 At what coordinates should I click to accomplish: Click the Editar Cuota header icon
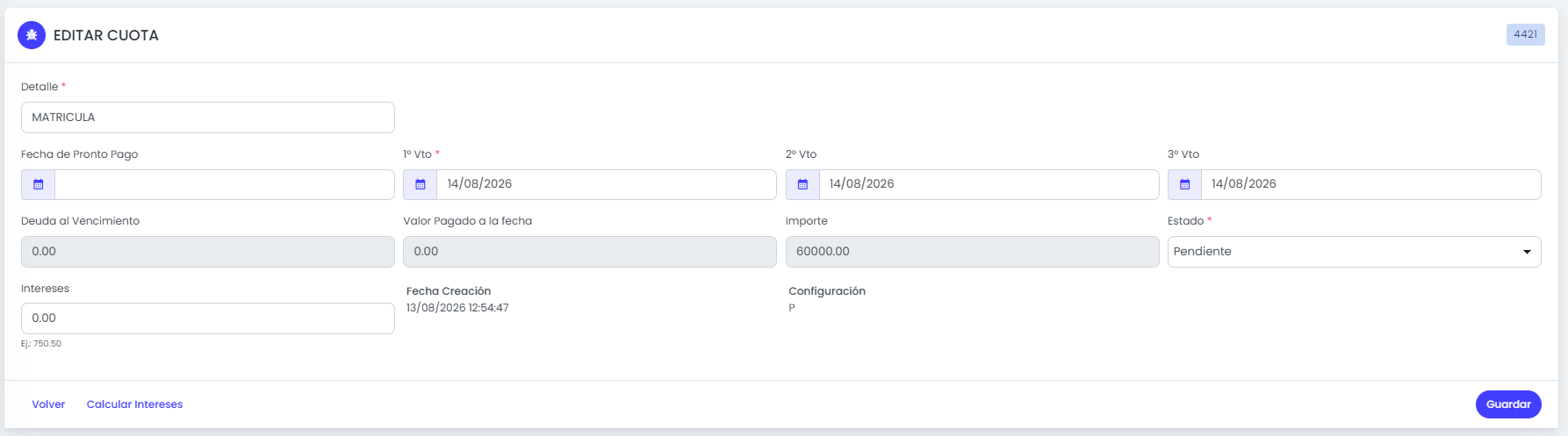(32, 35)
